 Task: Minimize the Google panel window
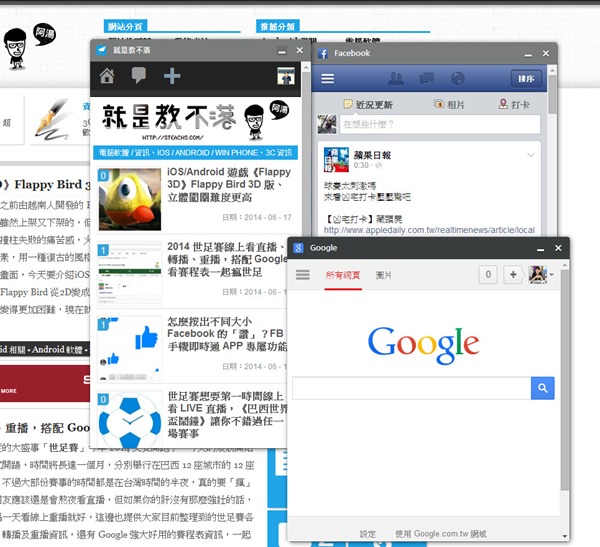(x=540, y=249)
